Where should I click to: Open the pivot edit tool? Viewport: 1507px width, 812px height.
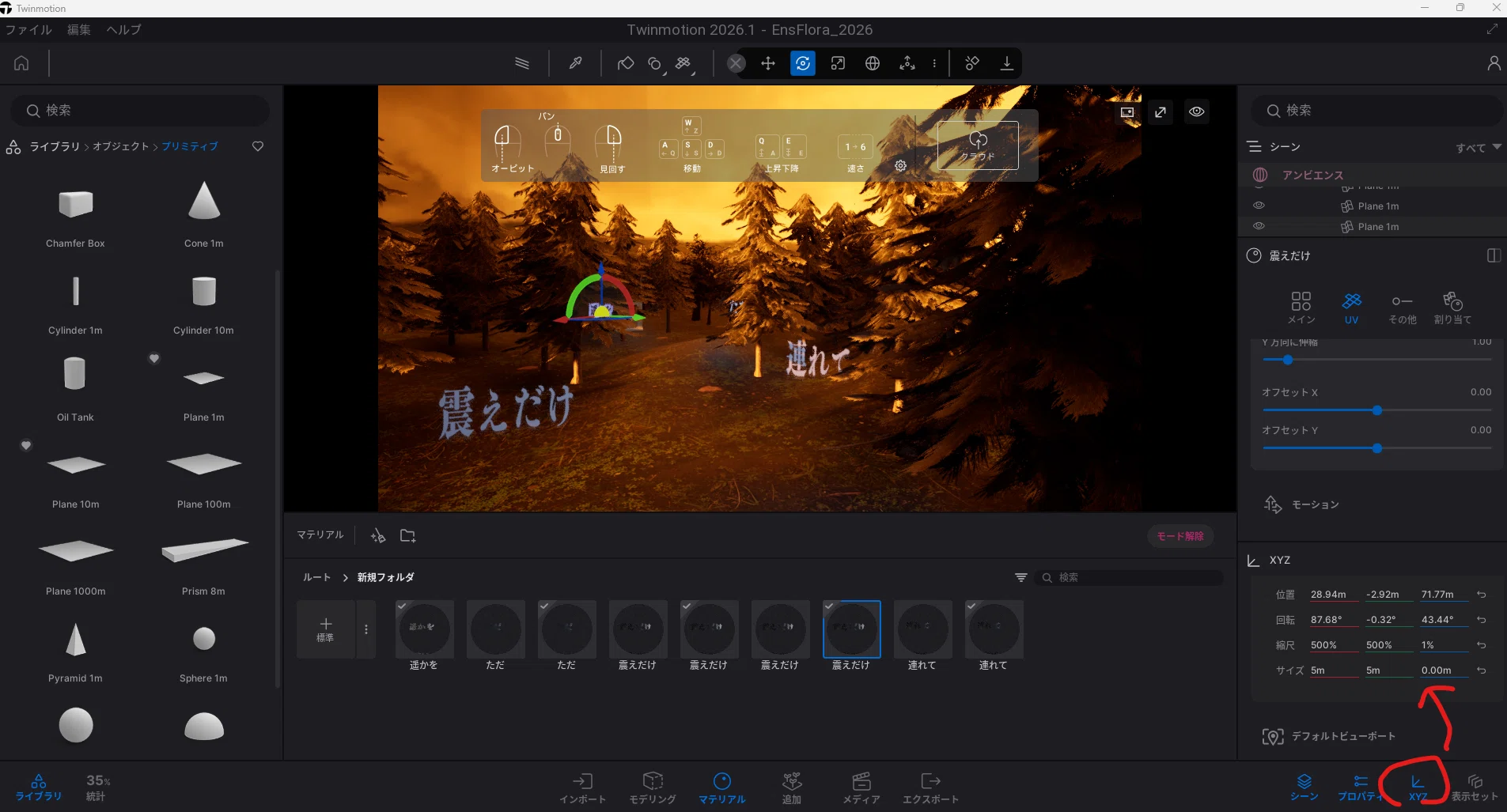click(907, 63)
